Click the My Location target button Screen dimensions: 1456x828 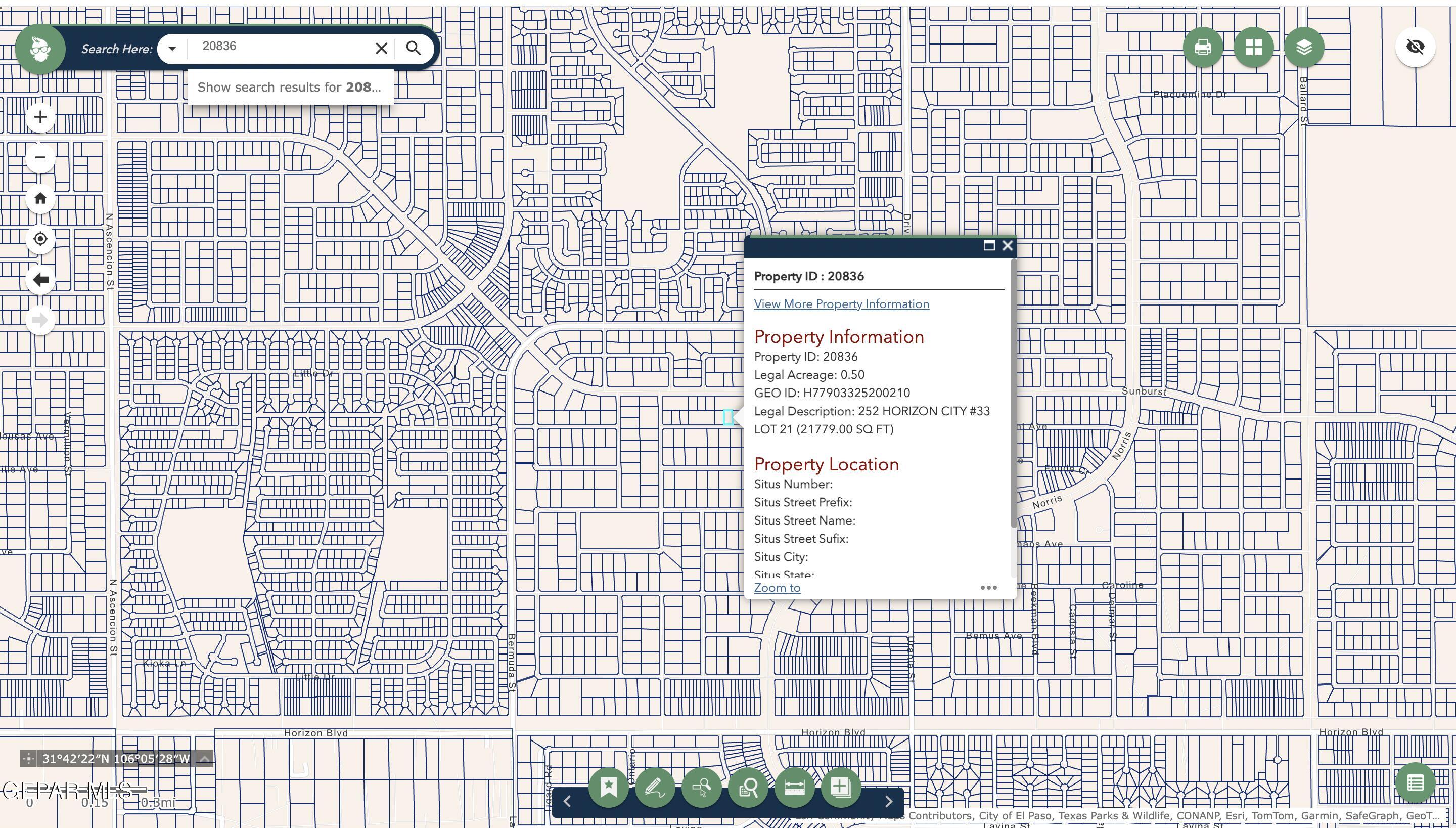tap(40, 239)
